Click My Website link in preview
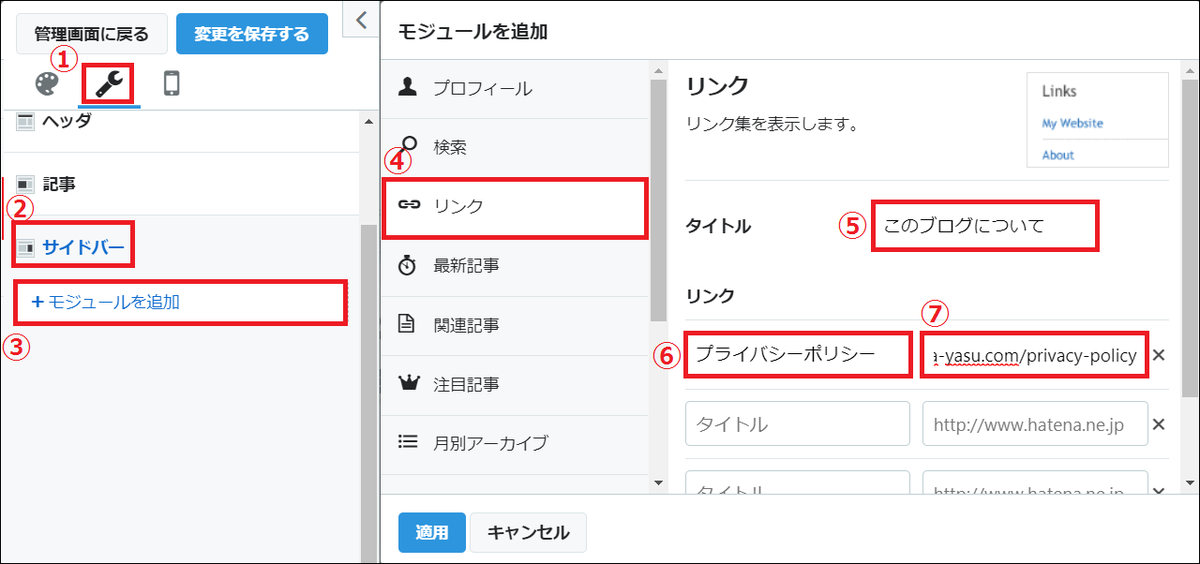Viewport: 1200px width, 564px height. [1072, 123]
